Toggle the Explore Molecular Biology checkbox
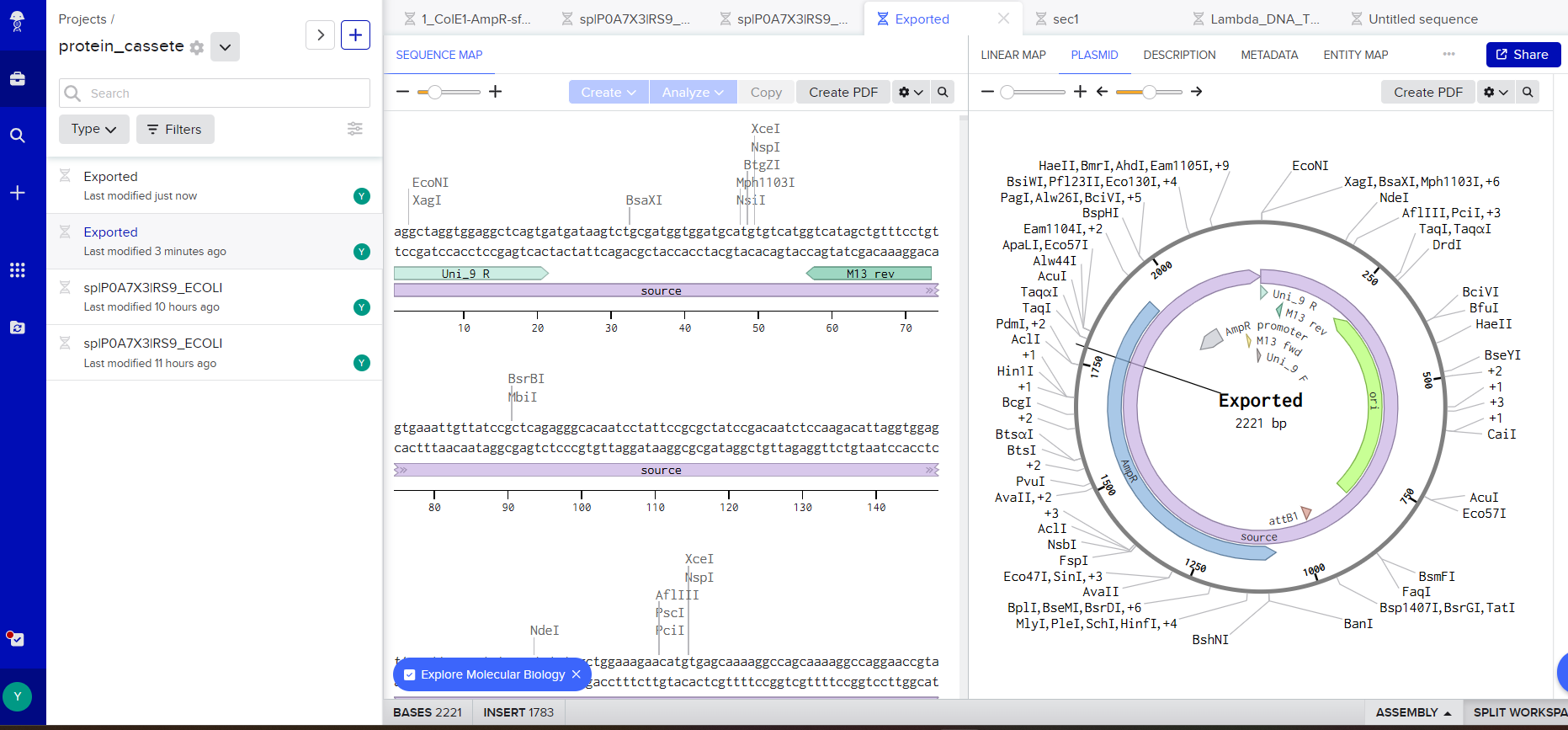This screenshot has height=730, width=1568. click(410, 674)
